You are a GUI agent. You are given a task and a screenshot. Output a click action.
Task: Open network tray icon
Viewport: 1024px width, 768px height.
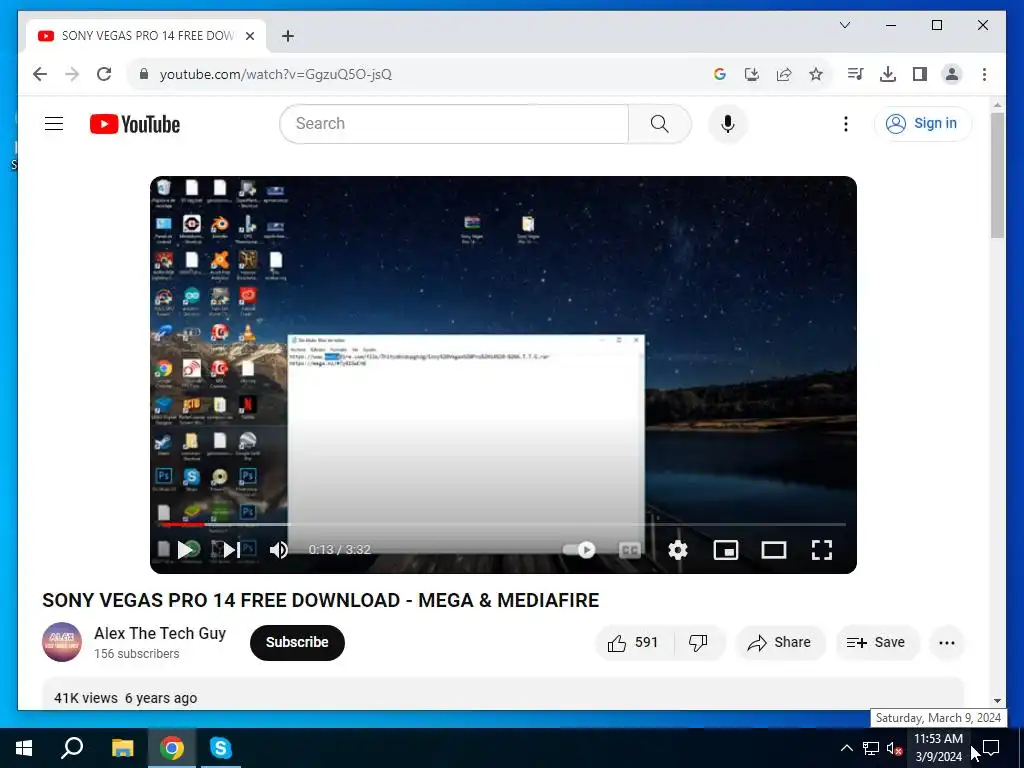coord(871,748)
